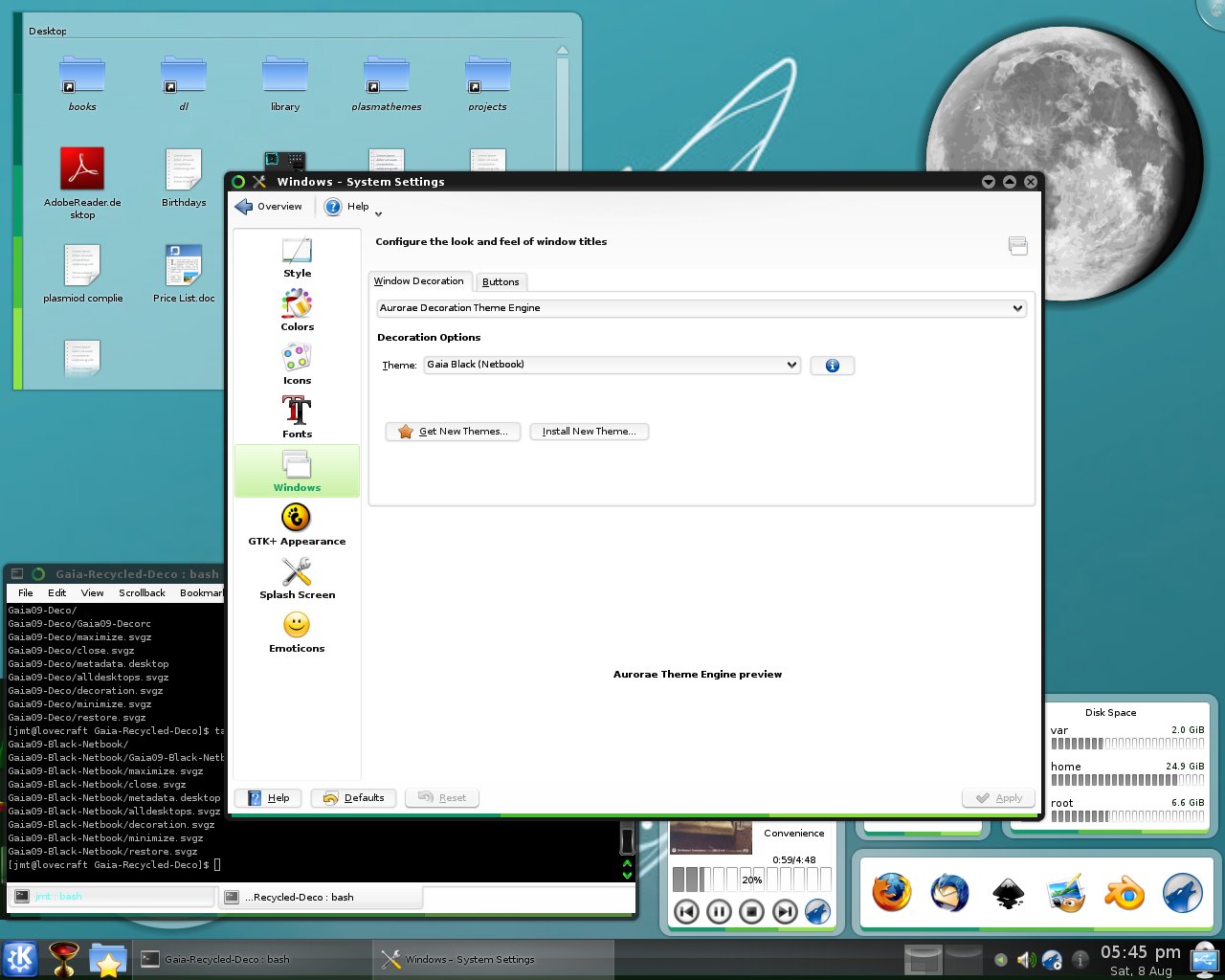The image size is (1225, 980).
Task: Click the window decoration icon near the title
Action: [1018, 246]
